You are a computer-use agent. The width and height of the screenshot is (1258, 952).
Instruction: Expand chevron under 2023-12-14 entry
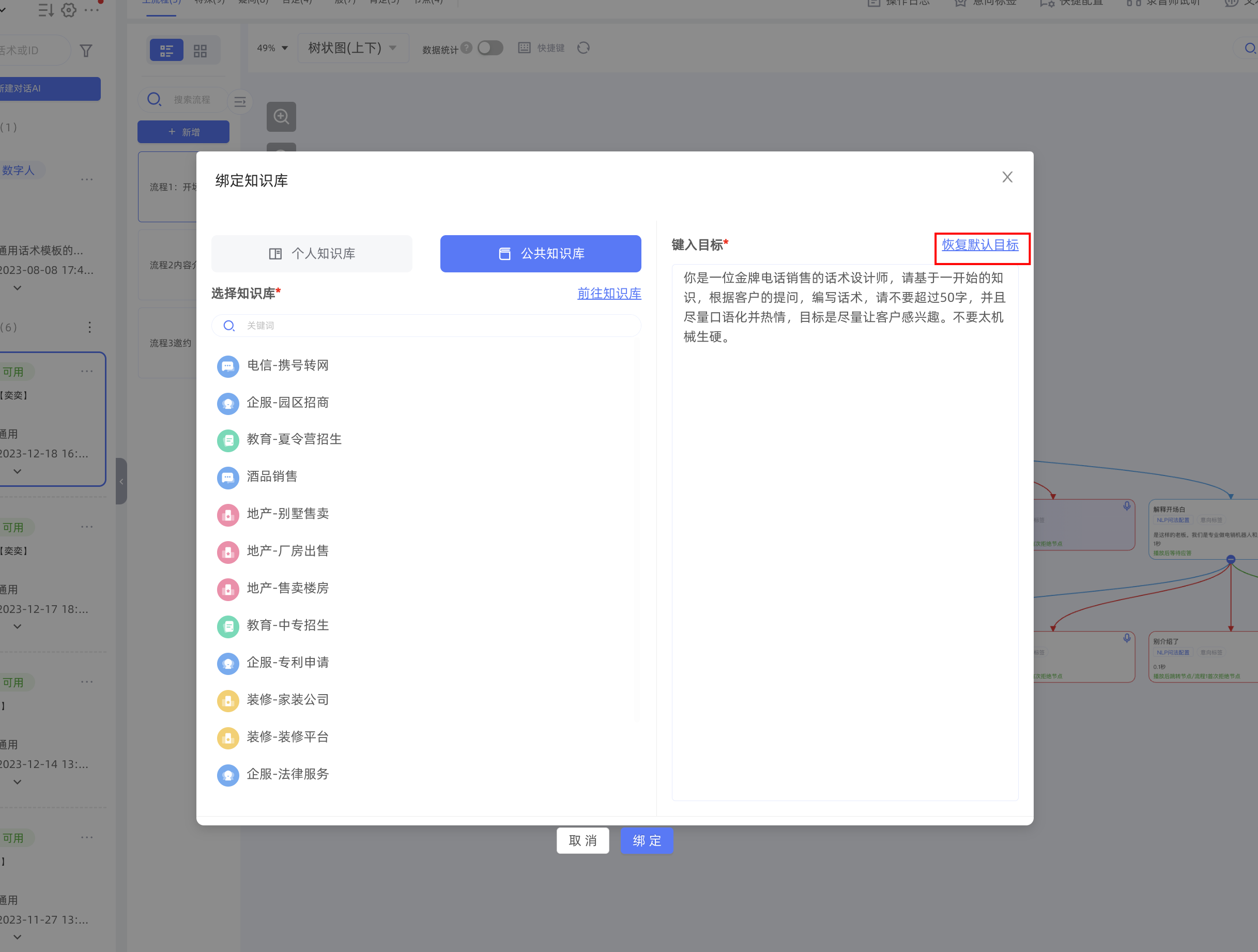point(18,782)
